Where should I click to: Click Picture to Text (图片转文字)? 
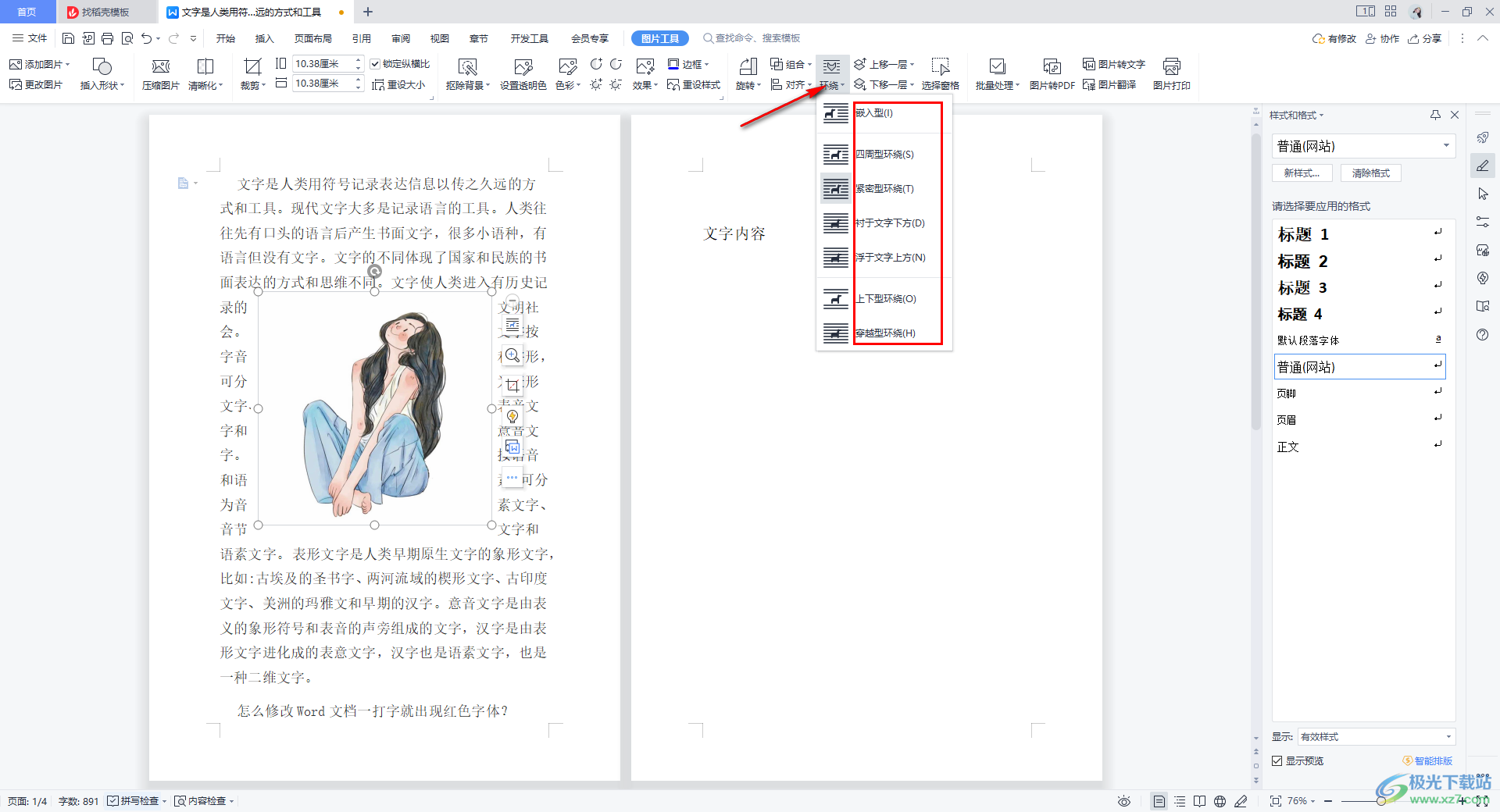pos(1114,64)
